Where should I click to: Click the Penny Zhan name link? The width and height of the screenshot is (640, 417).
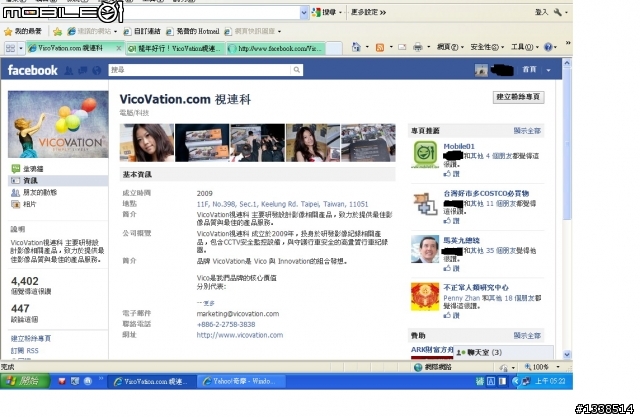(x=461, y=298)
